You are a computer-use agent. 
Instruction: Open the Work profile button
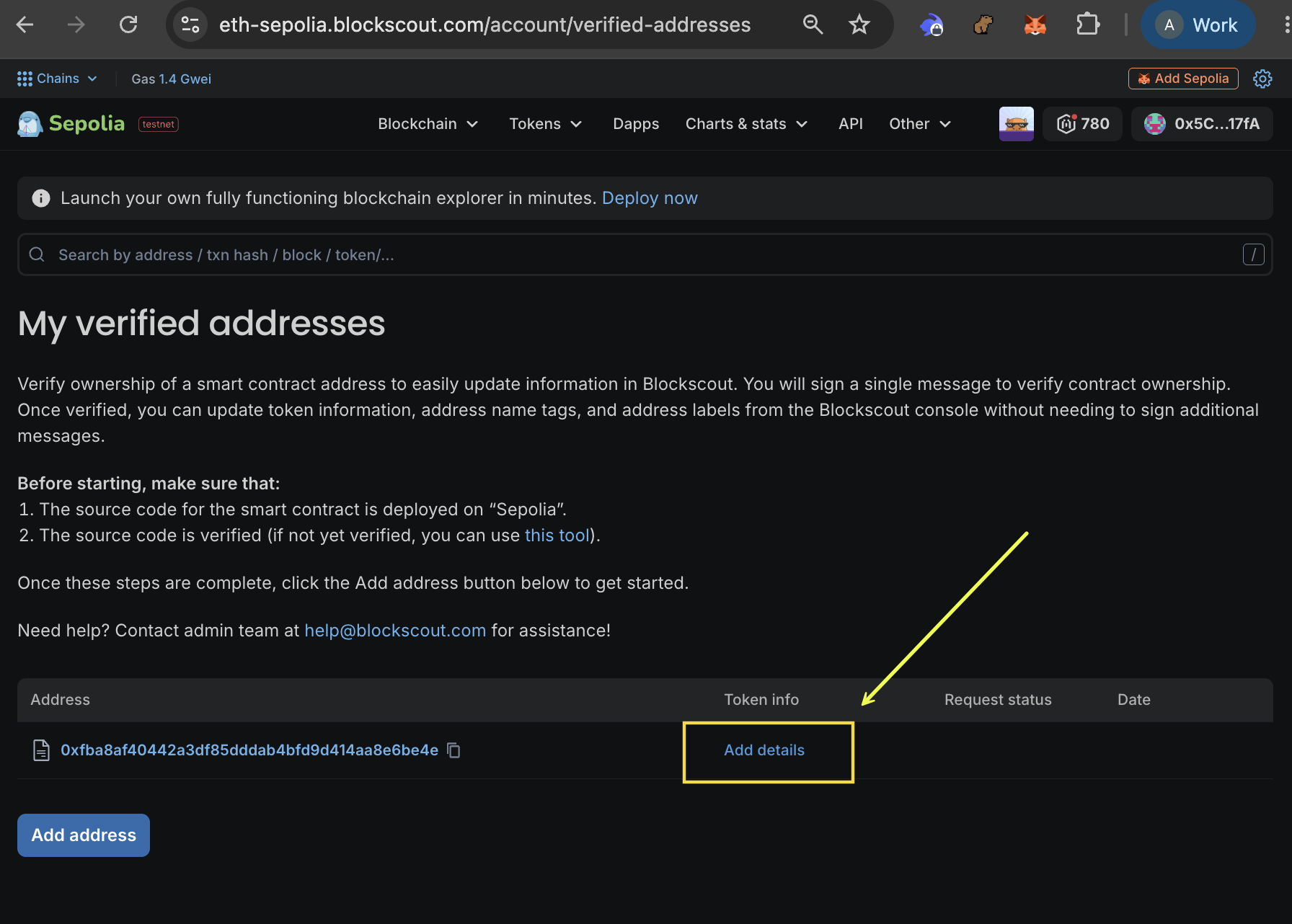1198,25
